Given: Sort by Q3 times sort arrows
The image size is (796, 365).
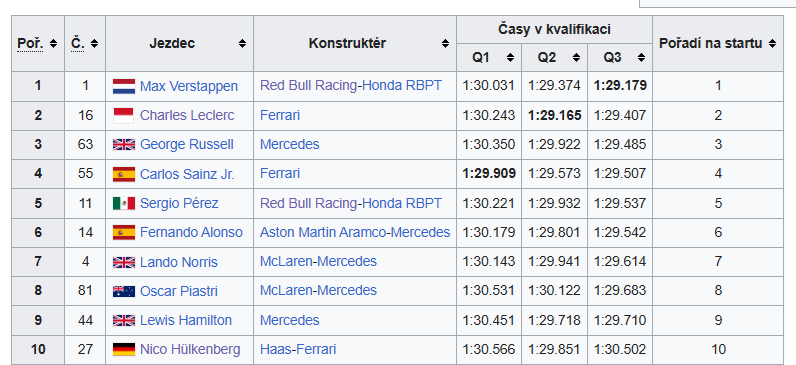Looking at the screenshot, I should tap(642, 58).
